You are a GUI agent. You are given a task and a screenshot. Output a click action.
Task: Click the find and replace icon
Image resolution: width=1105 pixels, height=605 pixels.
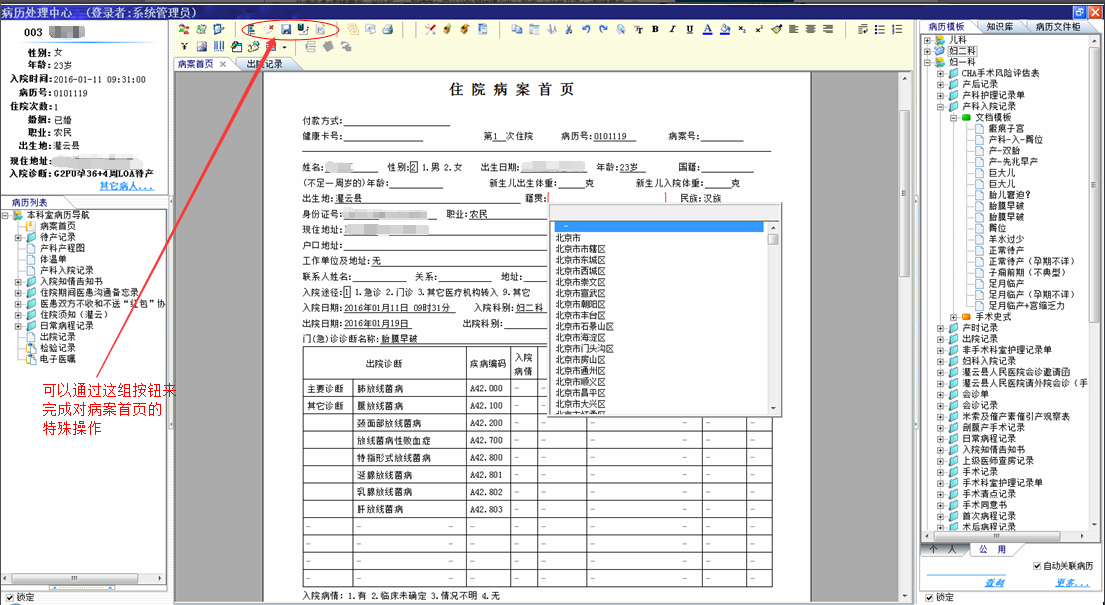621,29
